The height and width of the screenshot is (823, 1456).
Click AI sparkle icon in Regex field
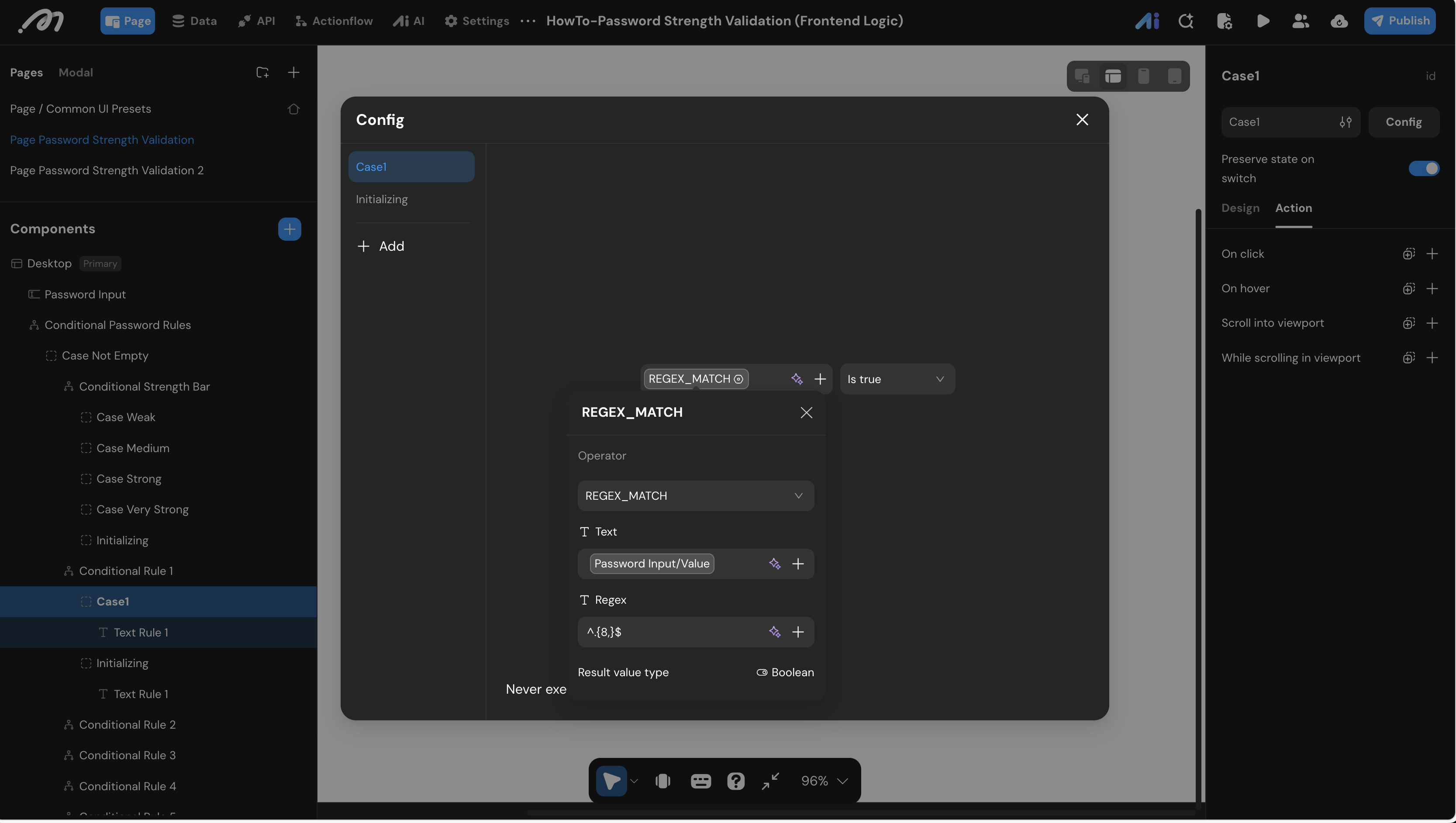click(x=774, y=632)
